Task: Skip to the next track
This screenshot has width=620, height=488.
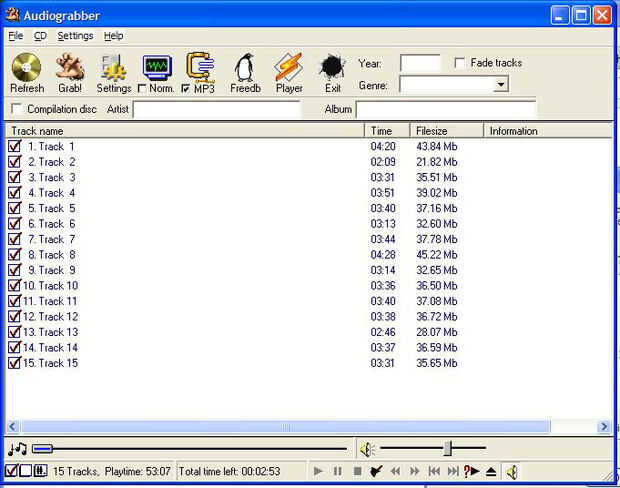Action: tap(453, 471)
